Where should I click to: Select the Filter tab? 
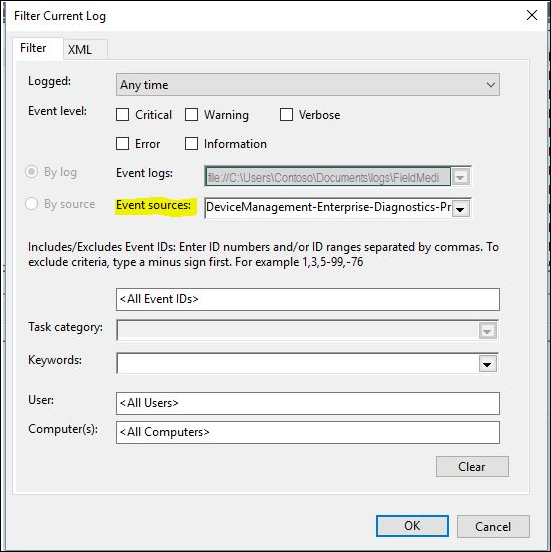38,48
